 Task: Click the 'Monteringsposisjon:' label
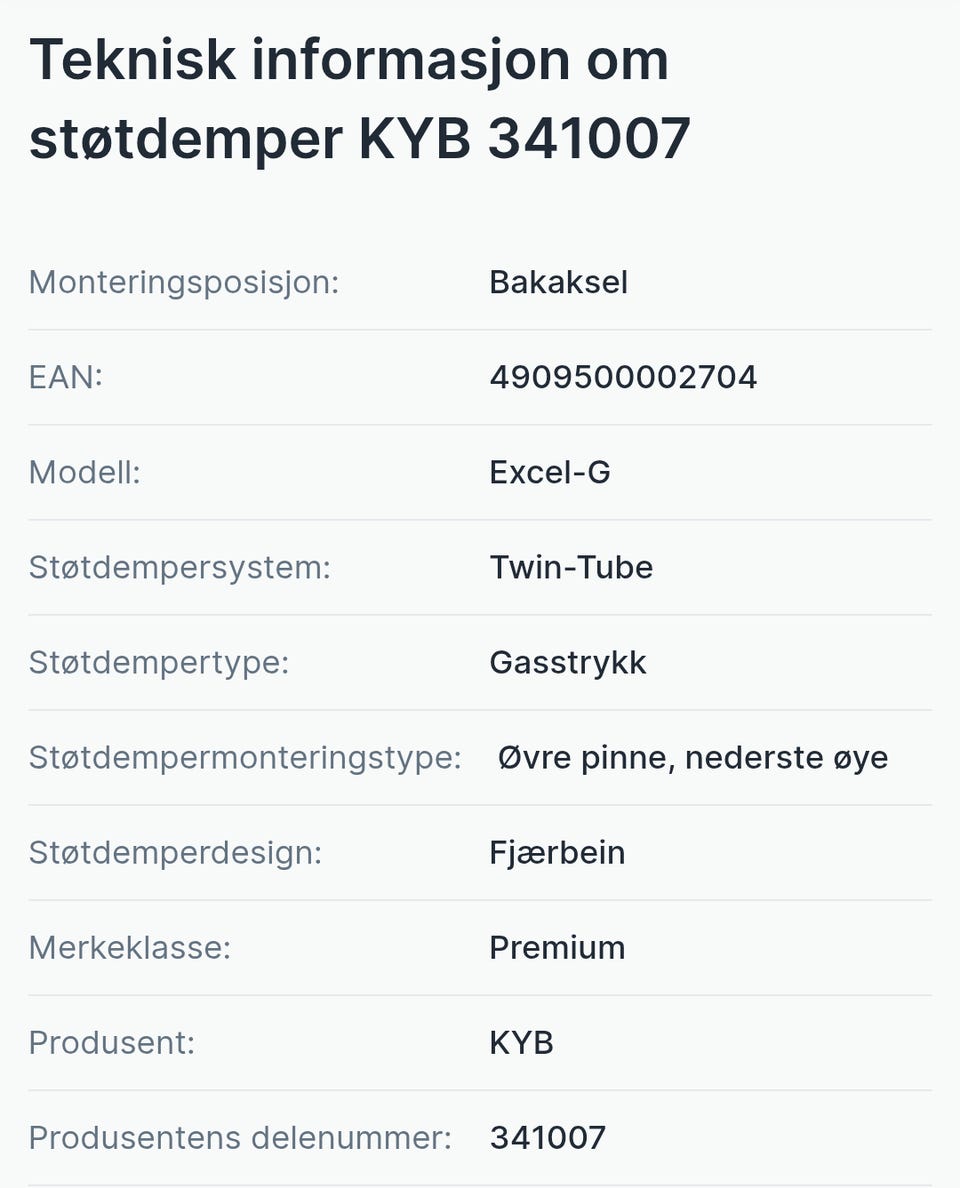coord(184,282)
